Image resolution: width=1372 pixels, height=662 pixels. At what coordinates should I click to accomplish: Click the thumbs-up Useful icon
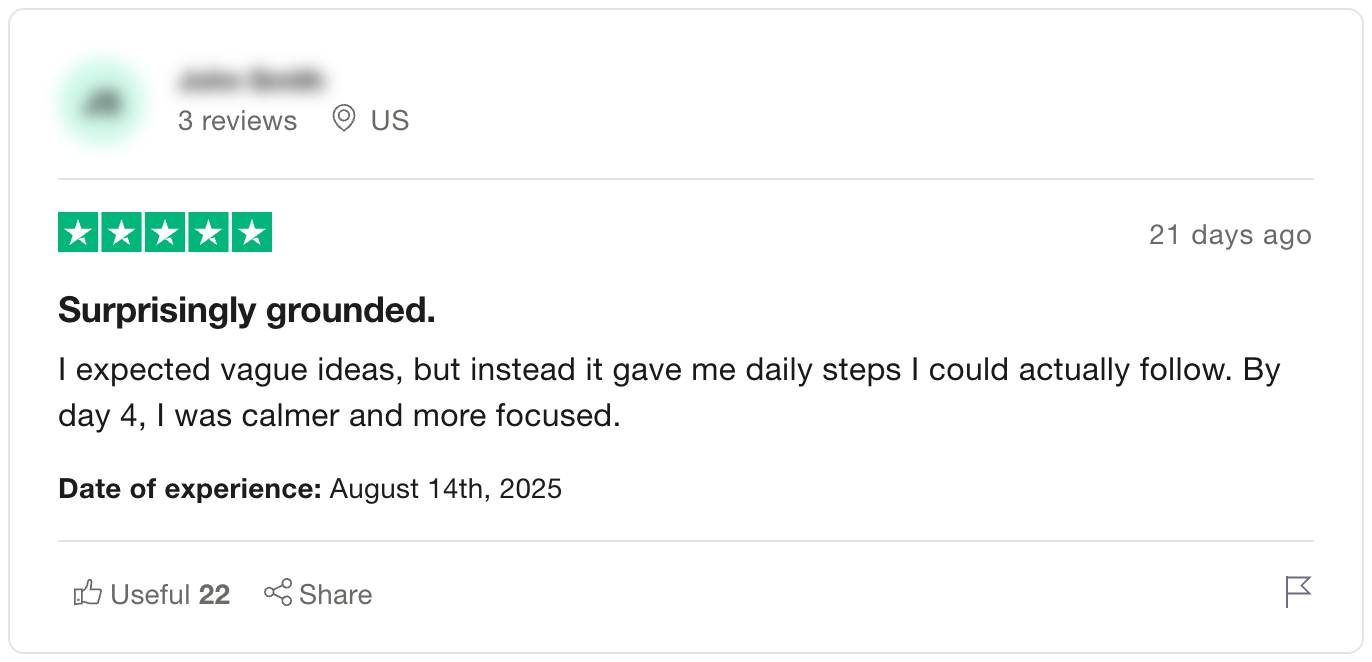point(88,594)
